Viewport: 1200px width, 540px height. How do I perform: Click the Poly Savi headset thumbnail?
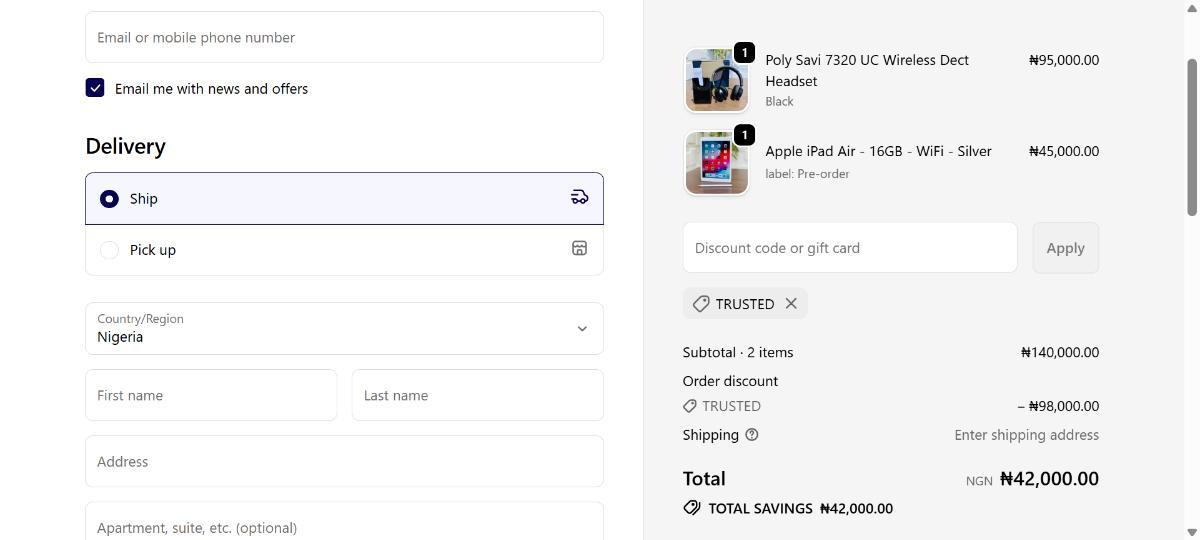pyautogui.click(x=716, y=80)
